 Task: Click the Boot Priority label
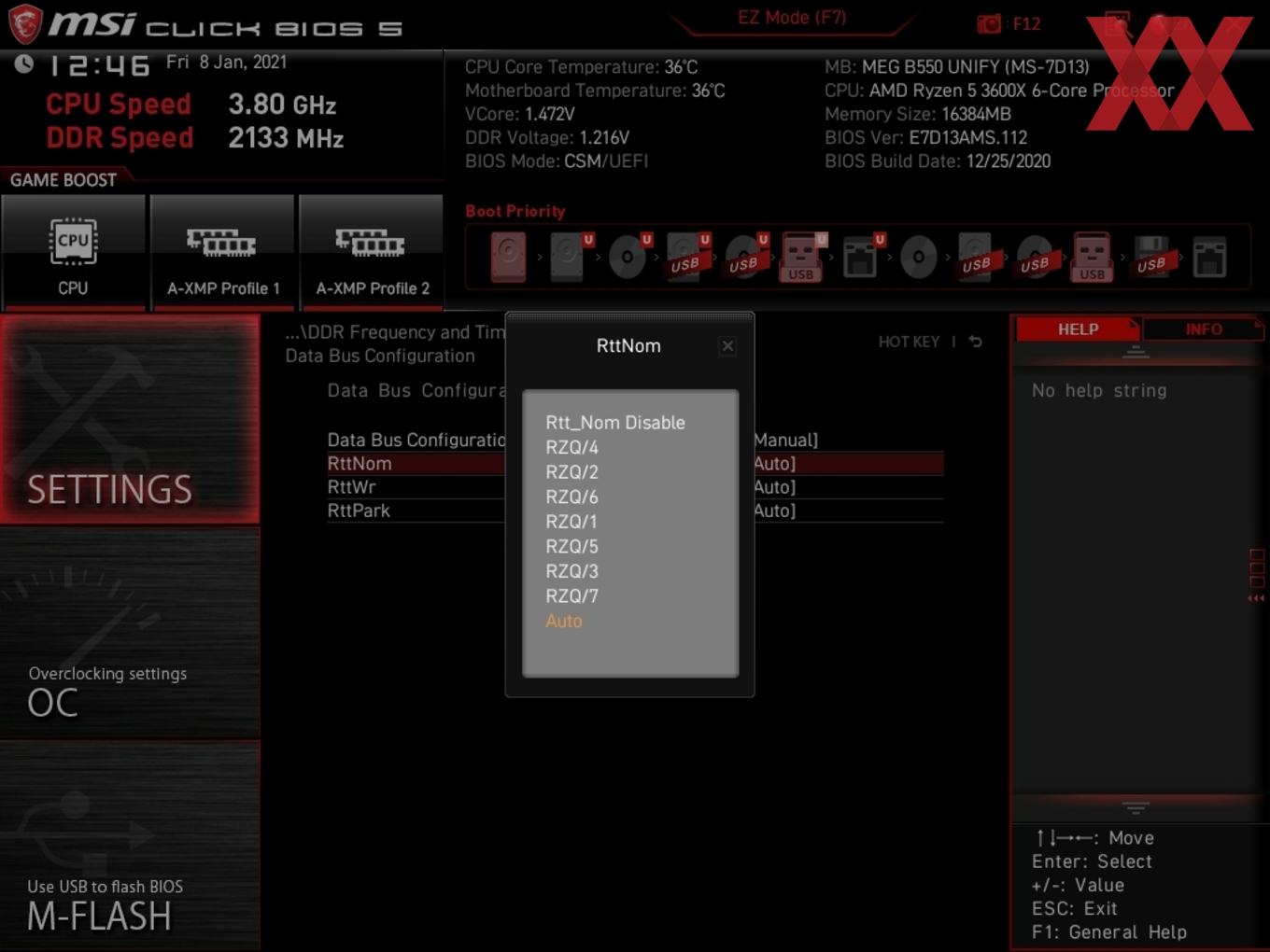[x=515, y=211]
